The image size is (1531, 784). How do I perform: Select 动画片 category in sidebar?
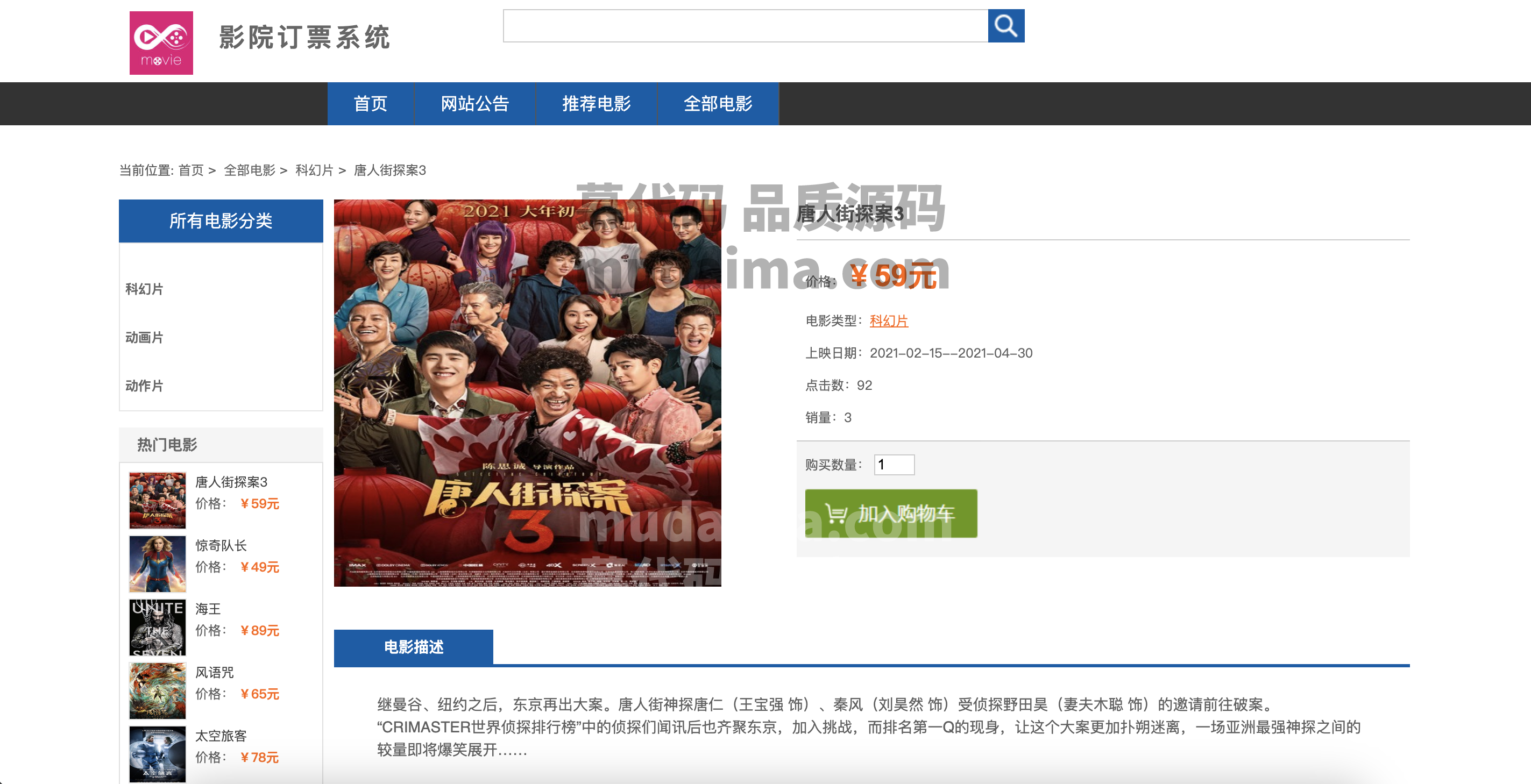click(x=144, y=337)
